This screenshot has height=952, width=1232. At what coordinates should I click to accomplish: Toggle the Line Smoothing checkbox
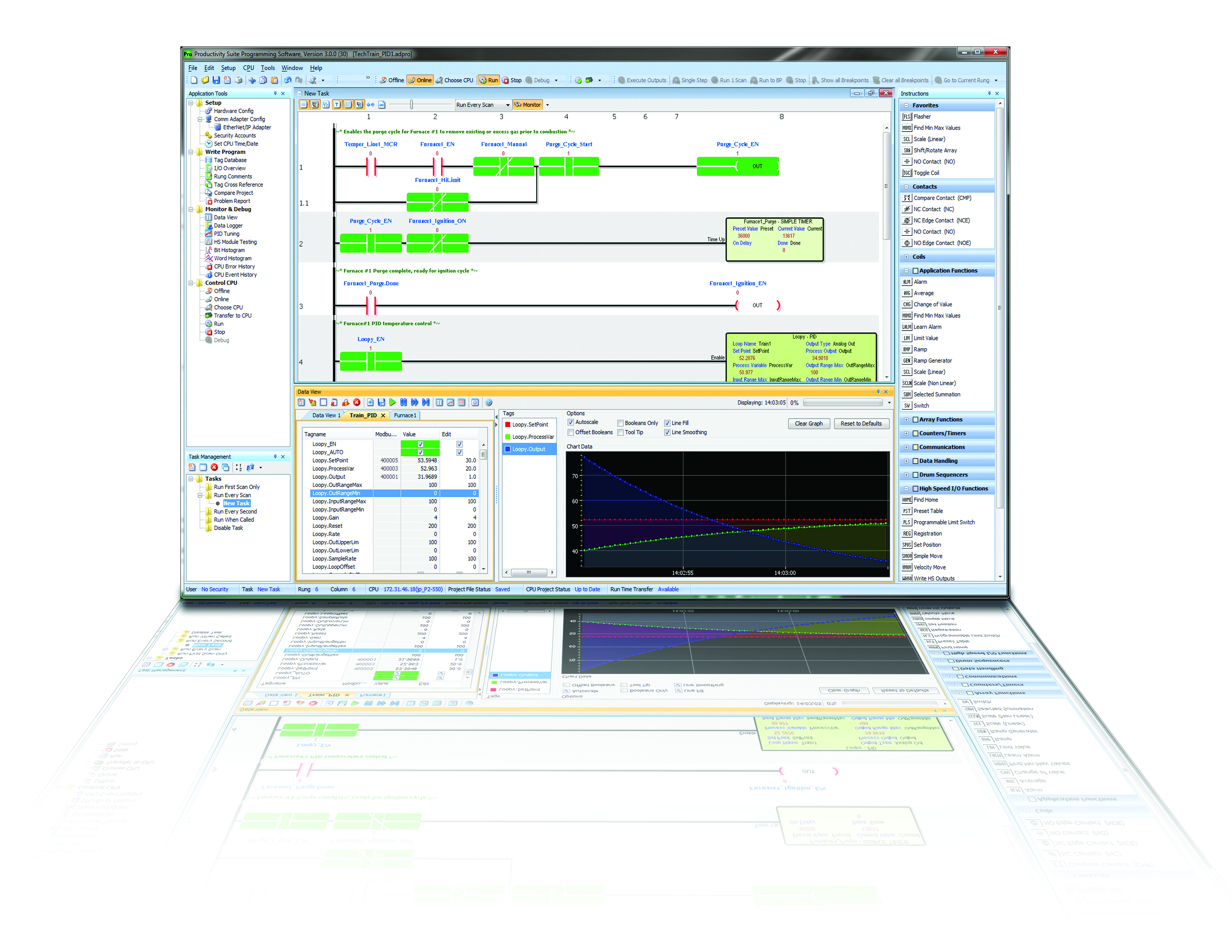(667, 433)
